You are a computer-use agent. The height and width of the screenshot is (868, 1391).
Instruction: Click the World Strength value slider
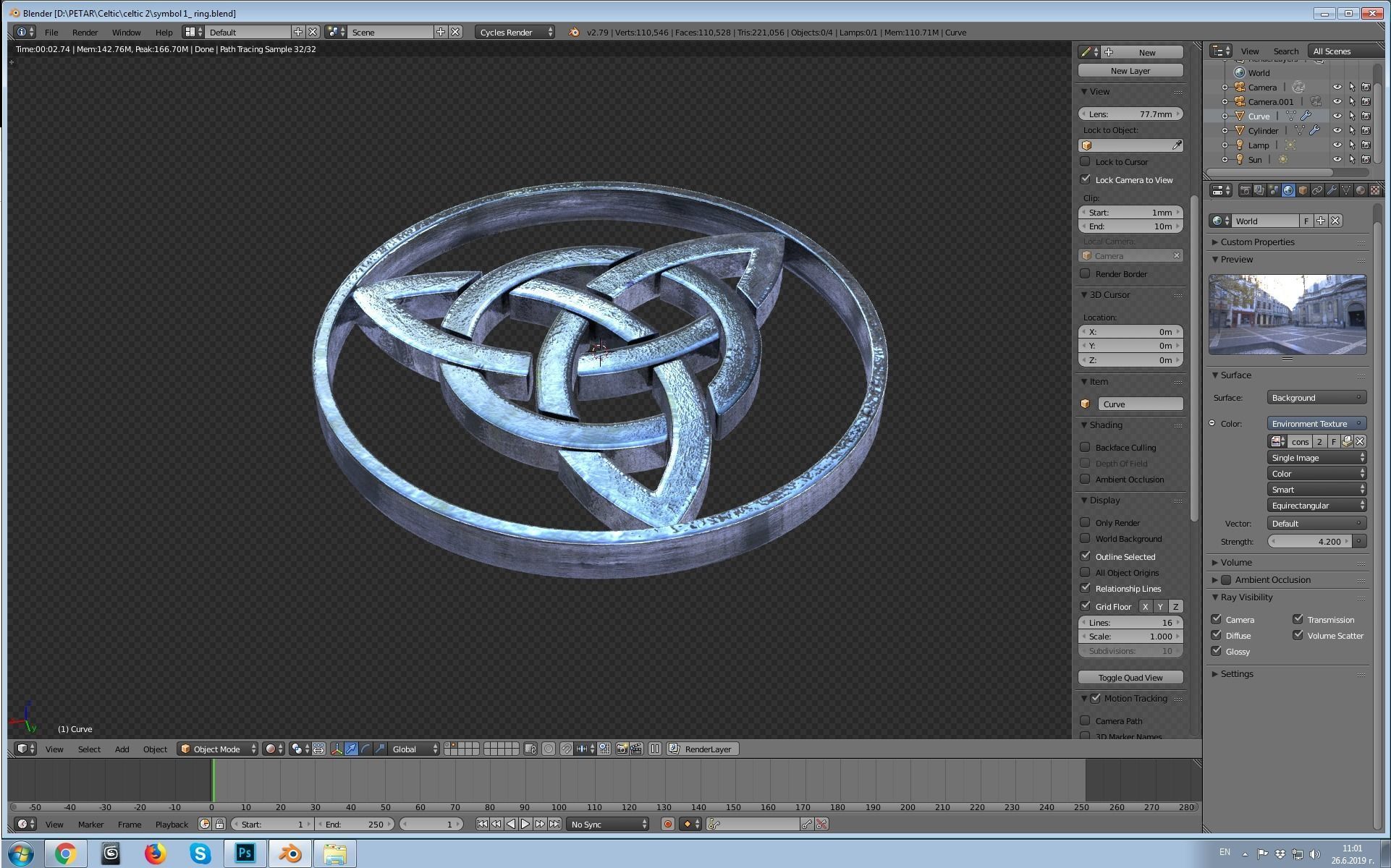pos(1310,541)
